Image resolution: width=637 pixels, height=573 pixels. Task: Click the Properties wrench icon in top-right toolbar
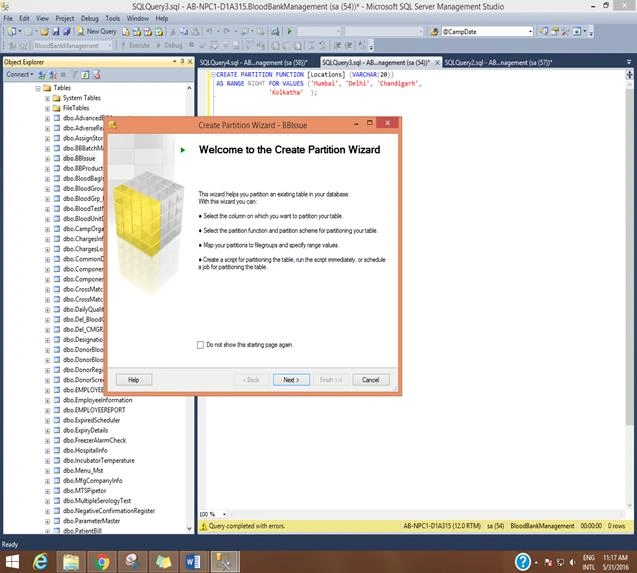[x=564, y=31]
